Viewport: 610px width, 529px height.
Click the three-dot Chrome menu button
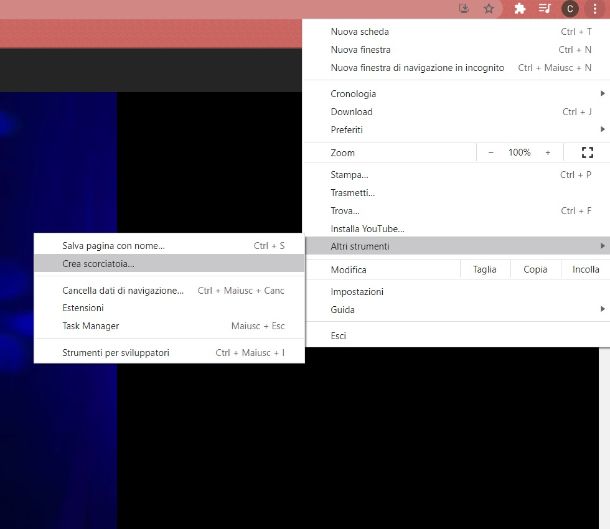tap(595, 9)
